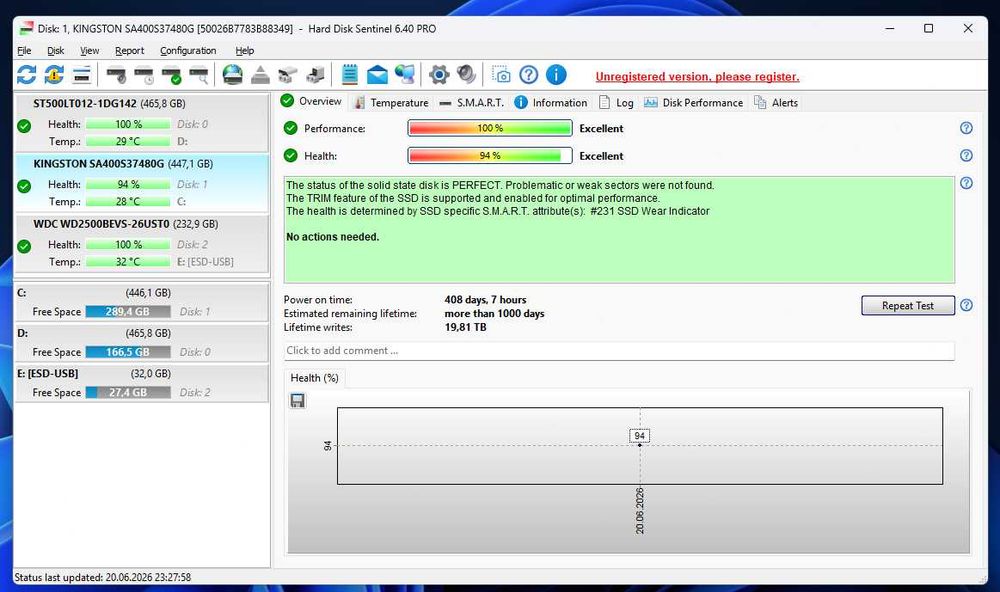
Task: Click the E: free space 27,4 GB bar
Action: (128, 392)
